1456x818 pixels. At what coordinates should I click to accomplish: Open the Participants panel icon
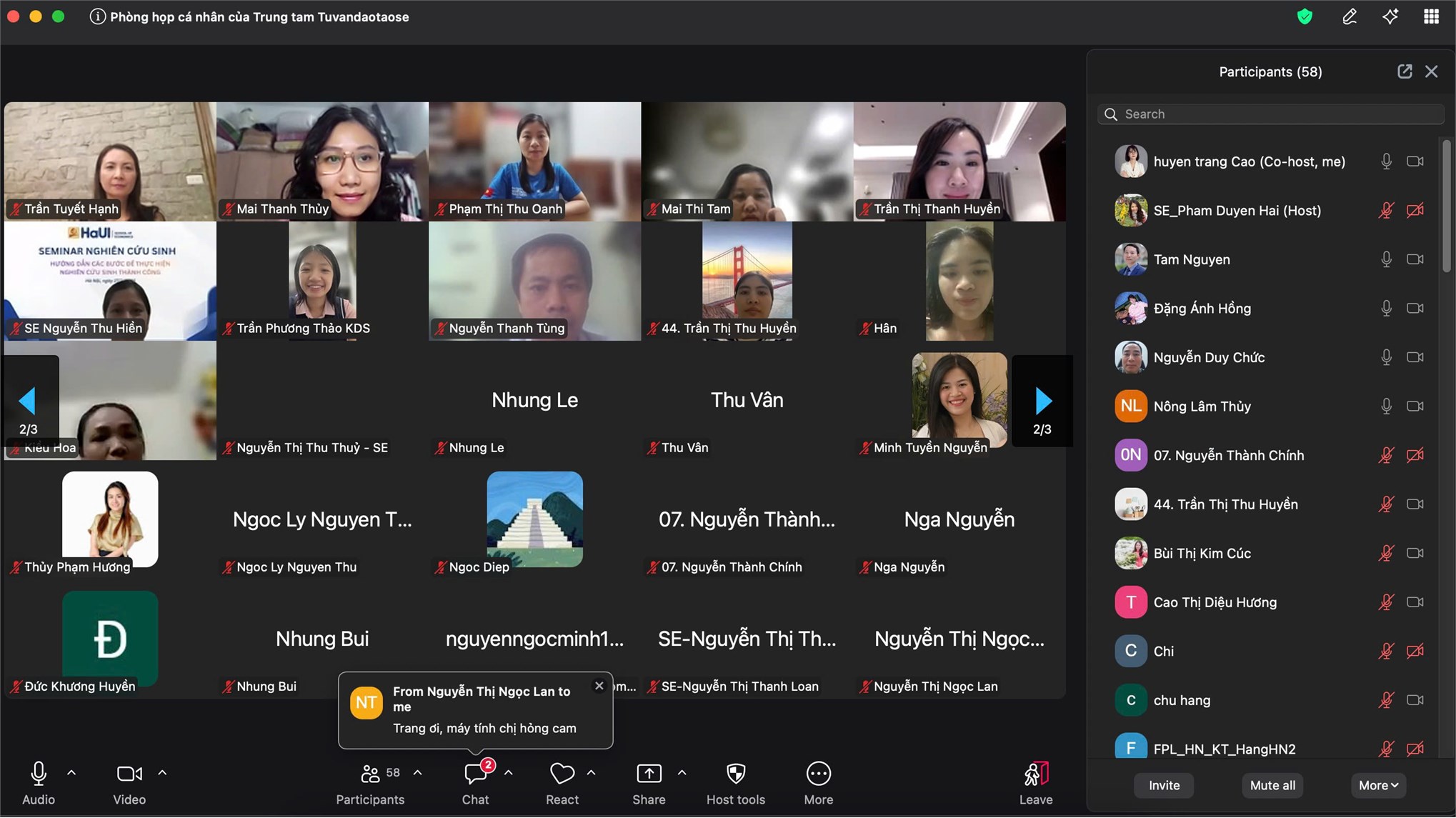tap(369, 773)
